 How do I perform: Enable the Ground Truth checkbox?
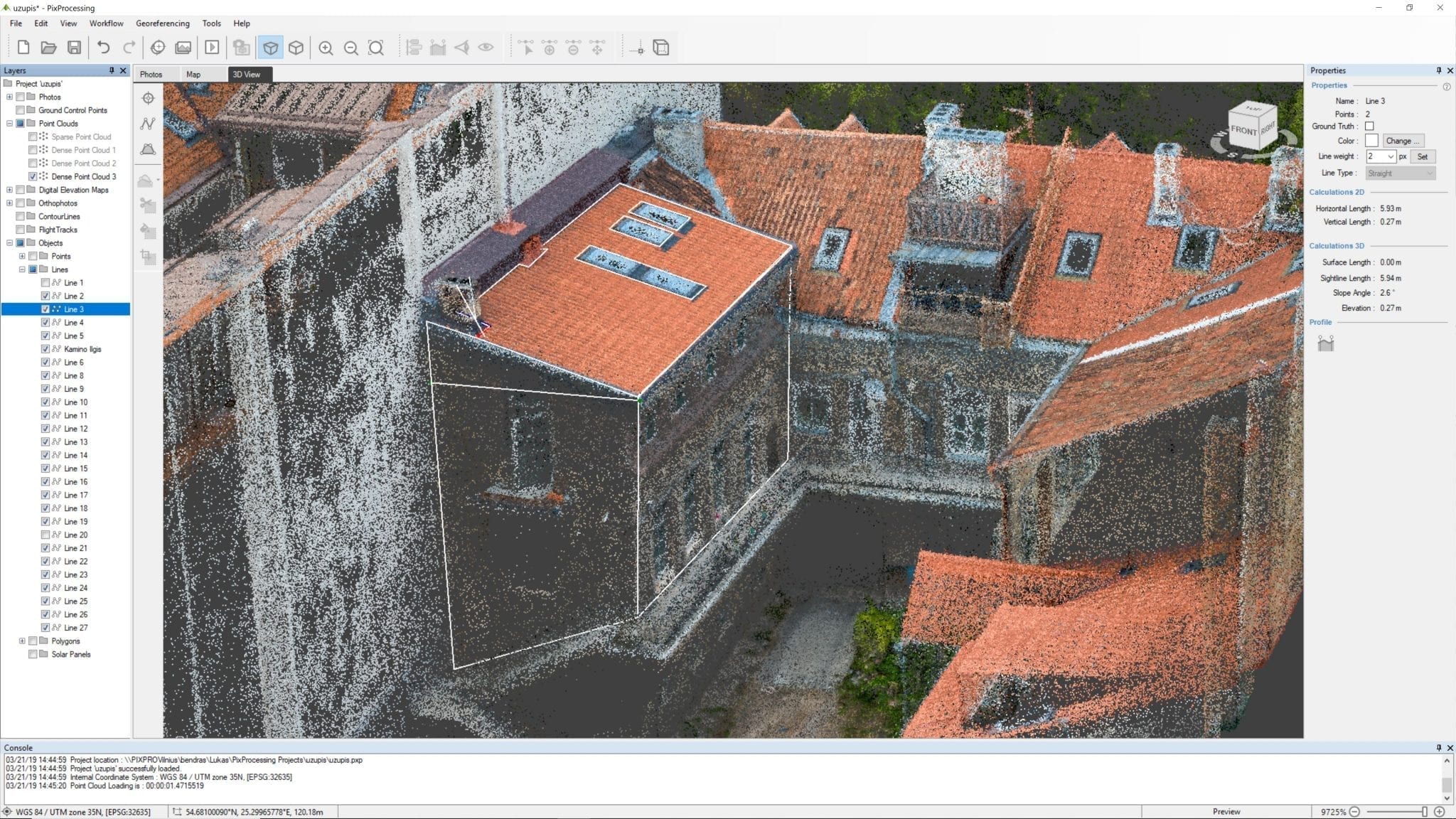pyautogui.click(x=1369, y=127)
